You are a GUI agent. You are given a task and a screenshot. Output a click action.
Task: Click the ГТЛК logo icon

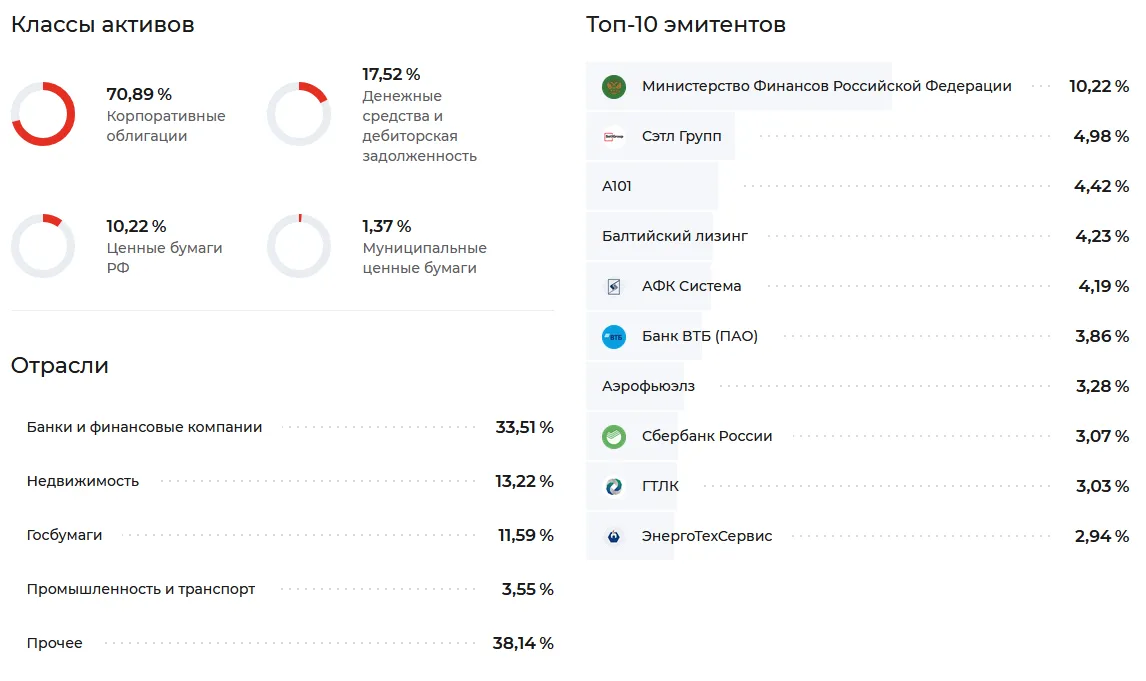[x=614, y=487]
